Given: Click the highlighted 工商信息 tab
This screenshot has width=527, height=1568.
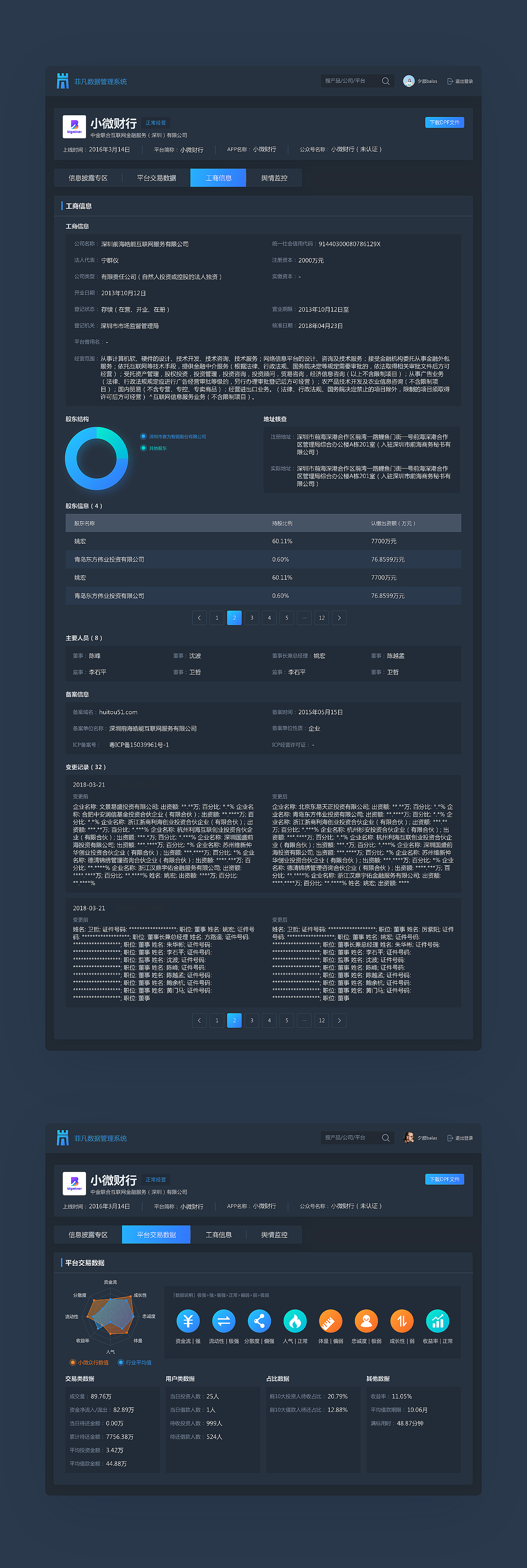Looking at the screenshot, I should coord(219,178).
